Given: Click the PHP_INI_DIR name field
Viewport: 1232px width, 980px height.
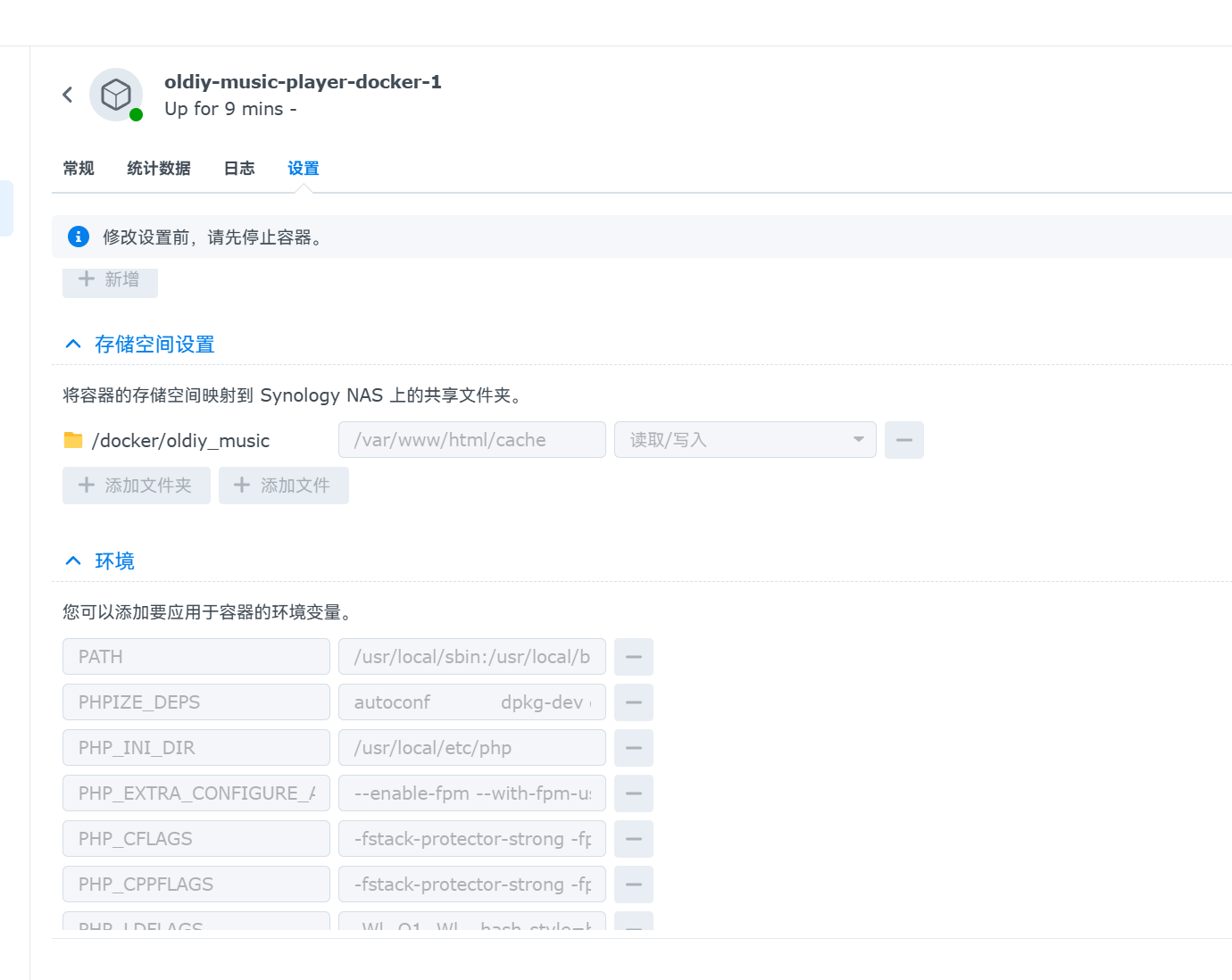Looking at the screenshot, I should tap(196, 748).
